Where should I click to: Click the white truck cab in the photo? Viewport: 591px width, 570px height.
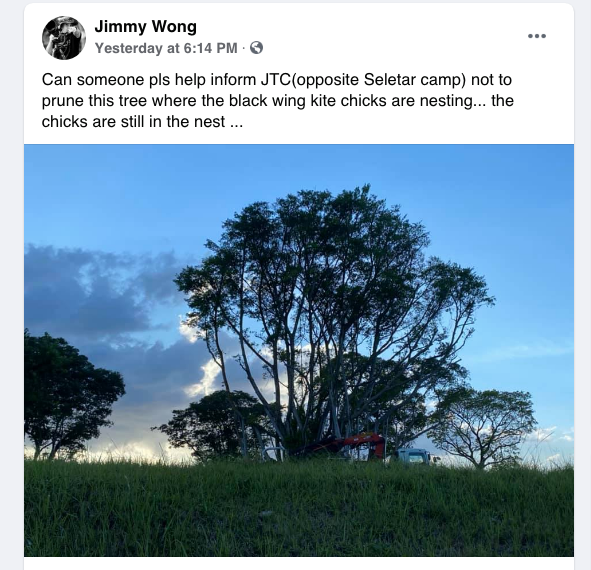414,456
